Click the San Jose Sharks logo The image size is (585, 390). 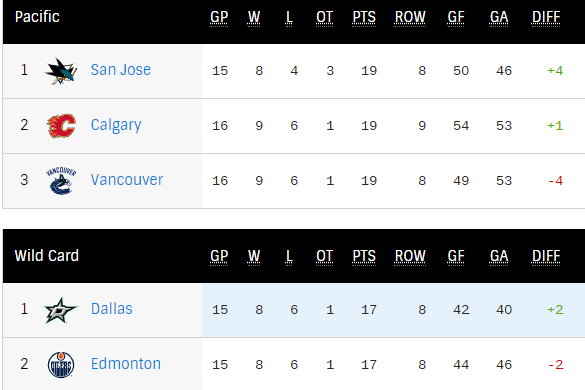tap(61, 71)
